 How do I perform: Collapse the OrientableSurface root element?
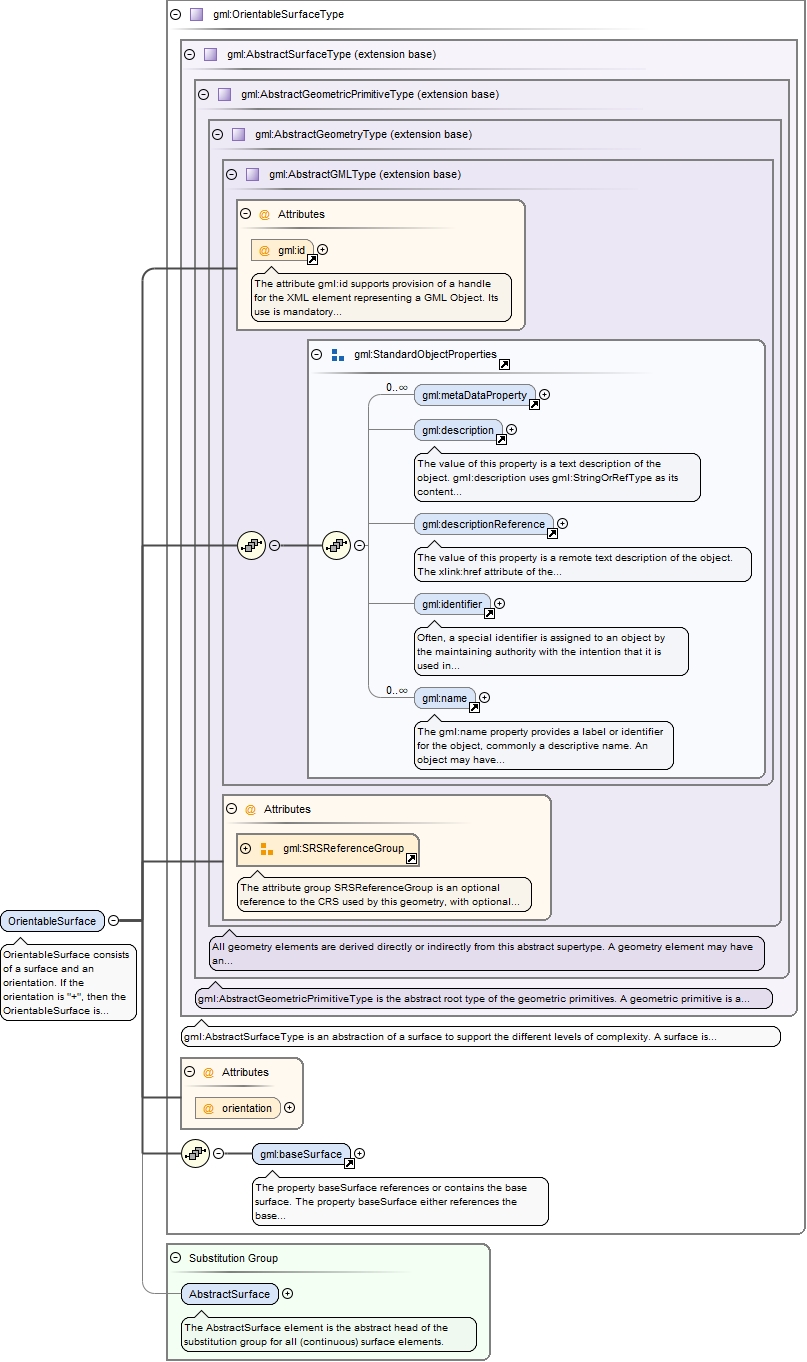pyautogui.click(x=114, y=920)
